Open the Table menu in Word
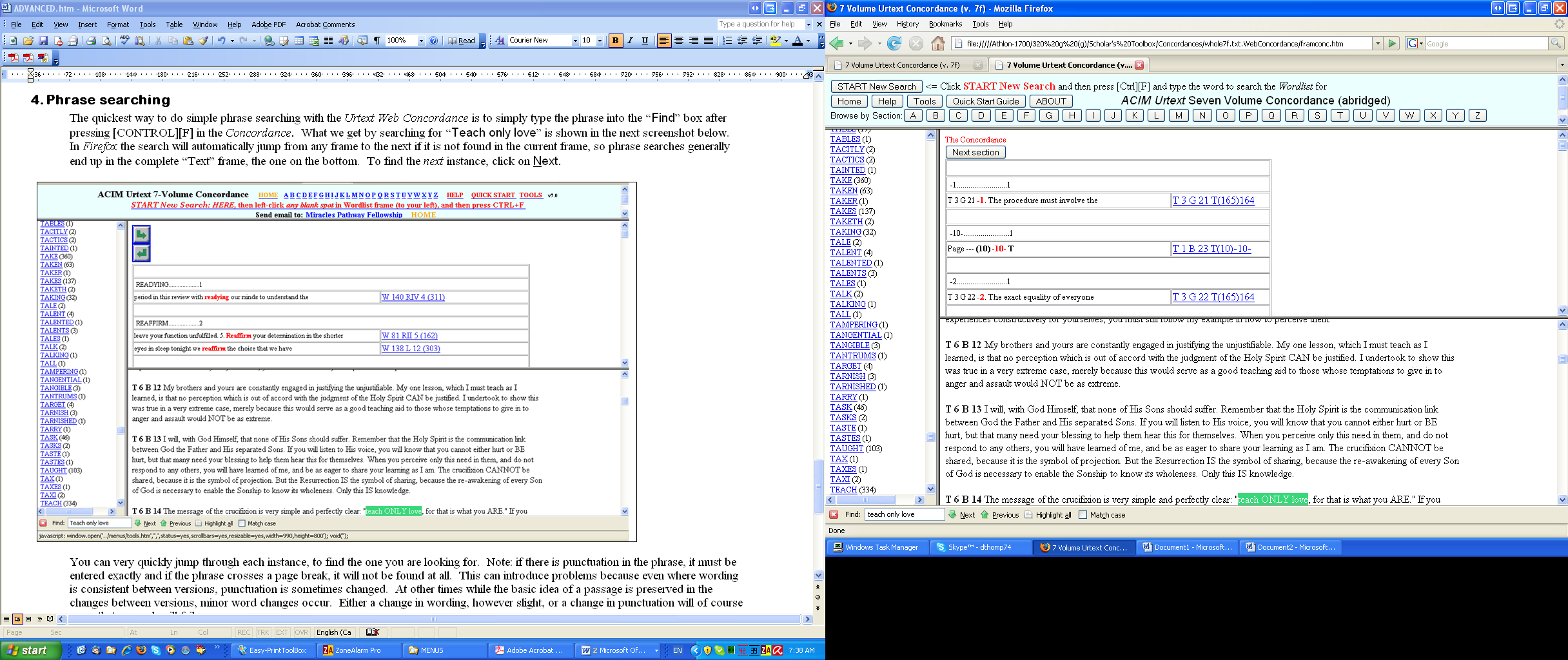The width and height of the screenshot is (1568, 660). (174, 24)
